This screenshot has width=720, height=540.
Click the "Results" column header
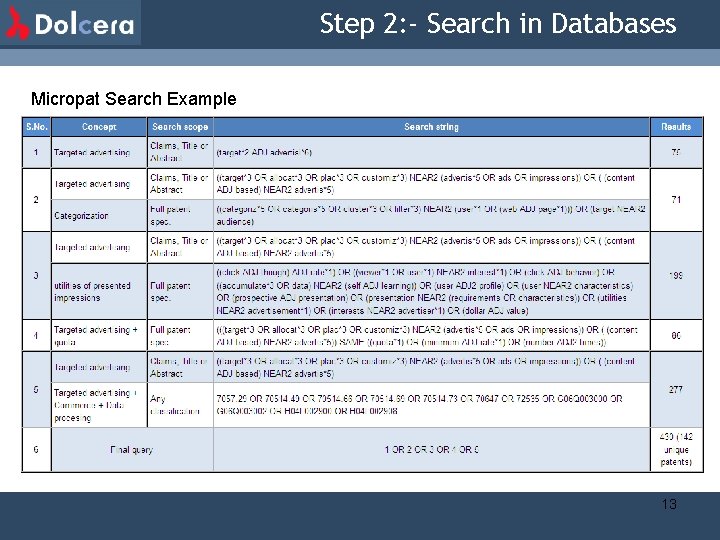(676, 127)
